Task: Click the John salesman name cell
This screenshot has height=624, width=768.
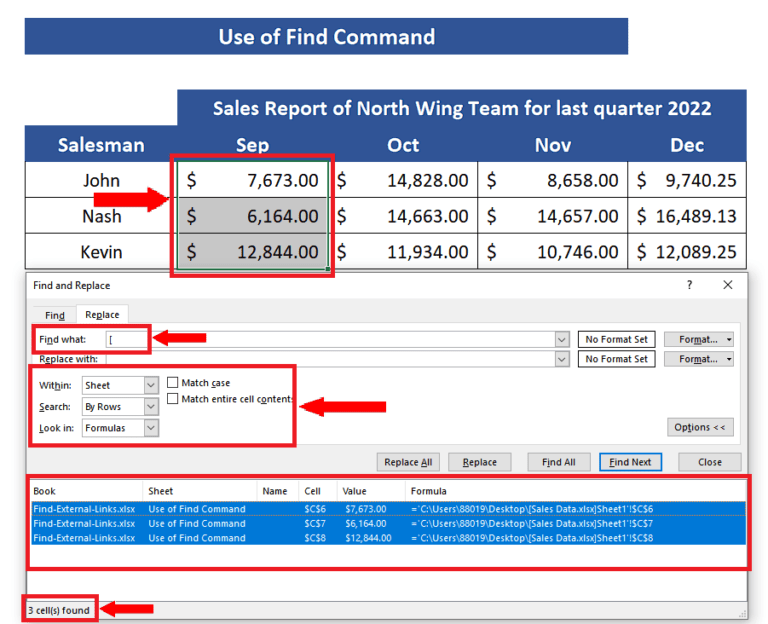Action: [101, 180]
